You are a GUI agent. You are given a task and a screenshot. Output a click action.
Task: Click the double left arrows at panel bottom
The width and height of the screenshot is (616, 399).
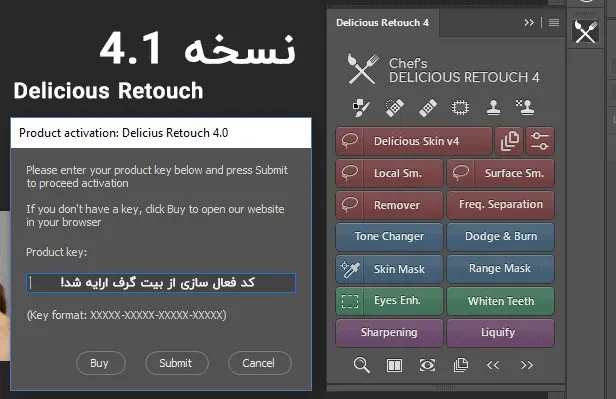point(493,365)
